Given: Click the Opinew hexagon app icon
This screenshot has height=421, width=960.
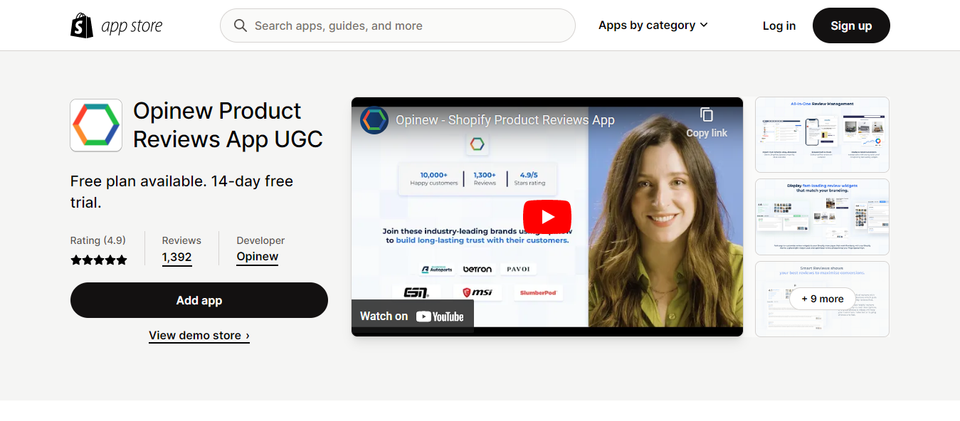Looking at the screenshot, I should [96, 125].
